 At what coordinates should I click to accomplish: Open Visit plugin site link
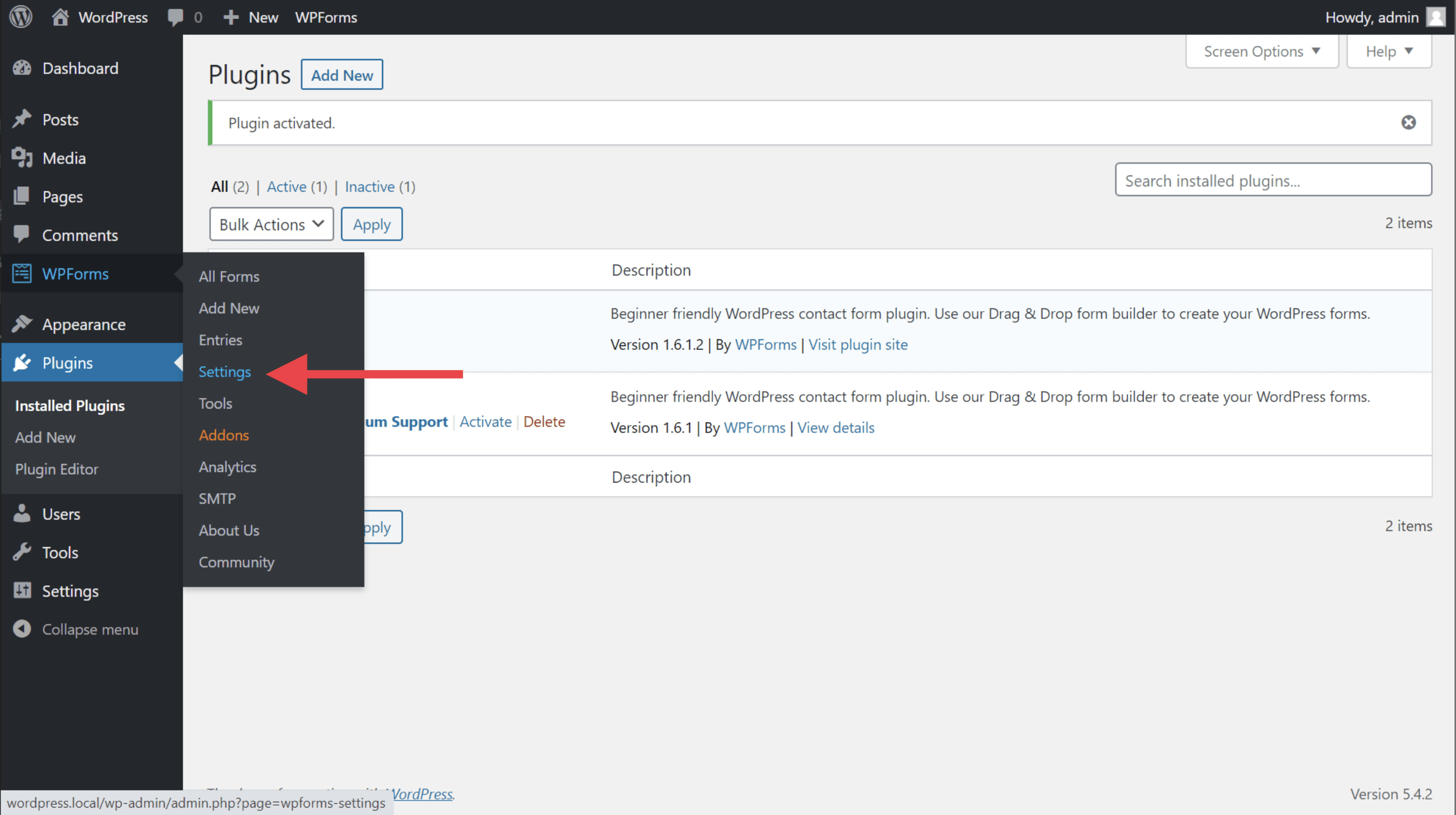pos(858,345)
